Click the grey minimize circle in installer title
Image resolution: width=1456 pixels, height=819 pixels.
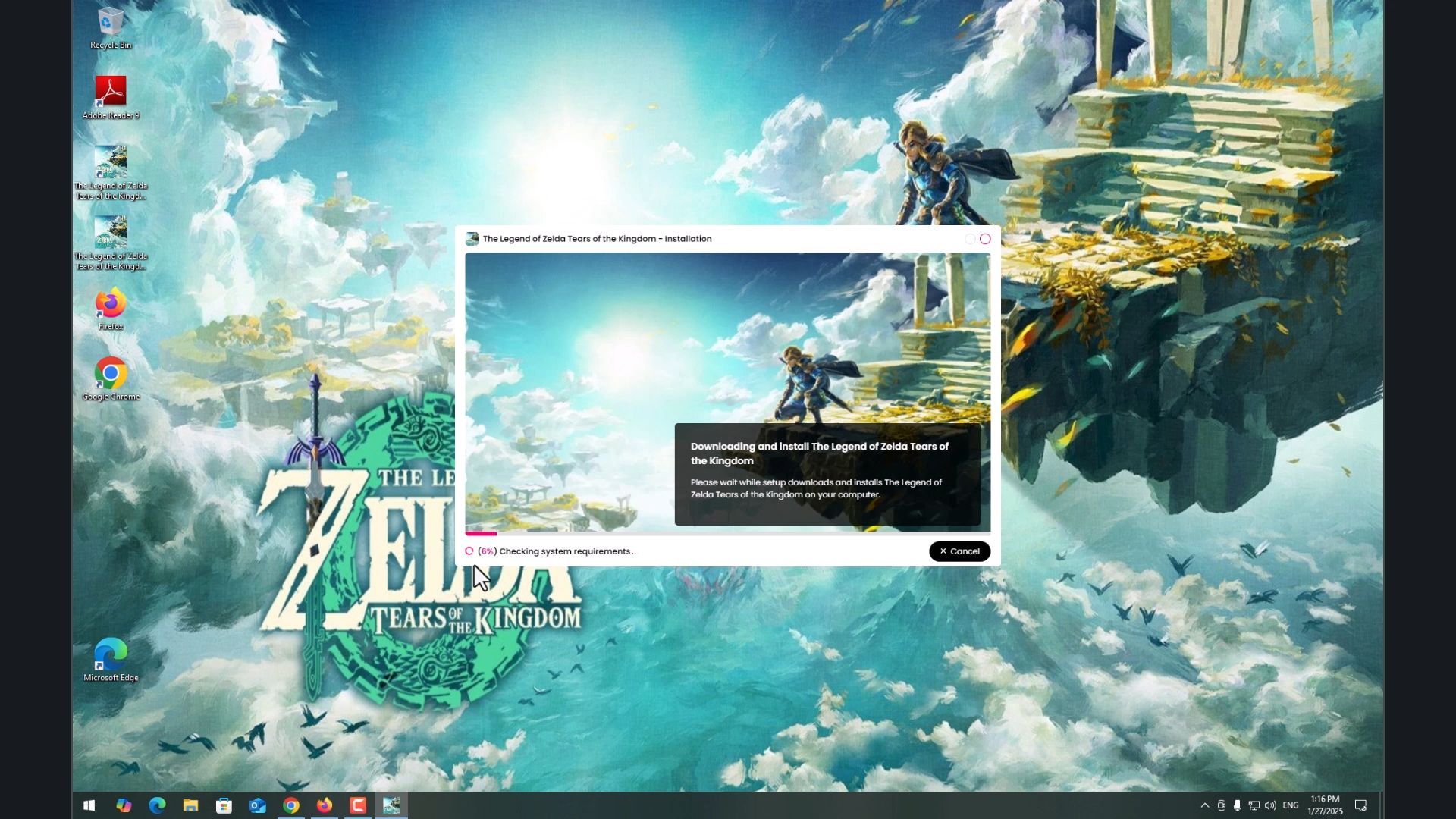point(970,239)
